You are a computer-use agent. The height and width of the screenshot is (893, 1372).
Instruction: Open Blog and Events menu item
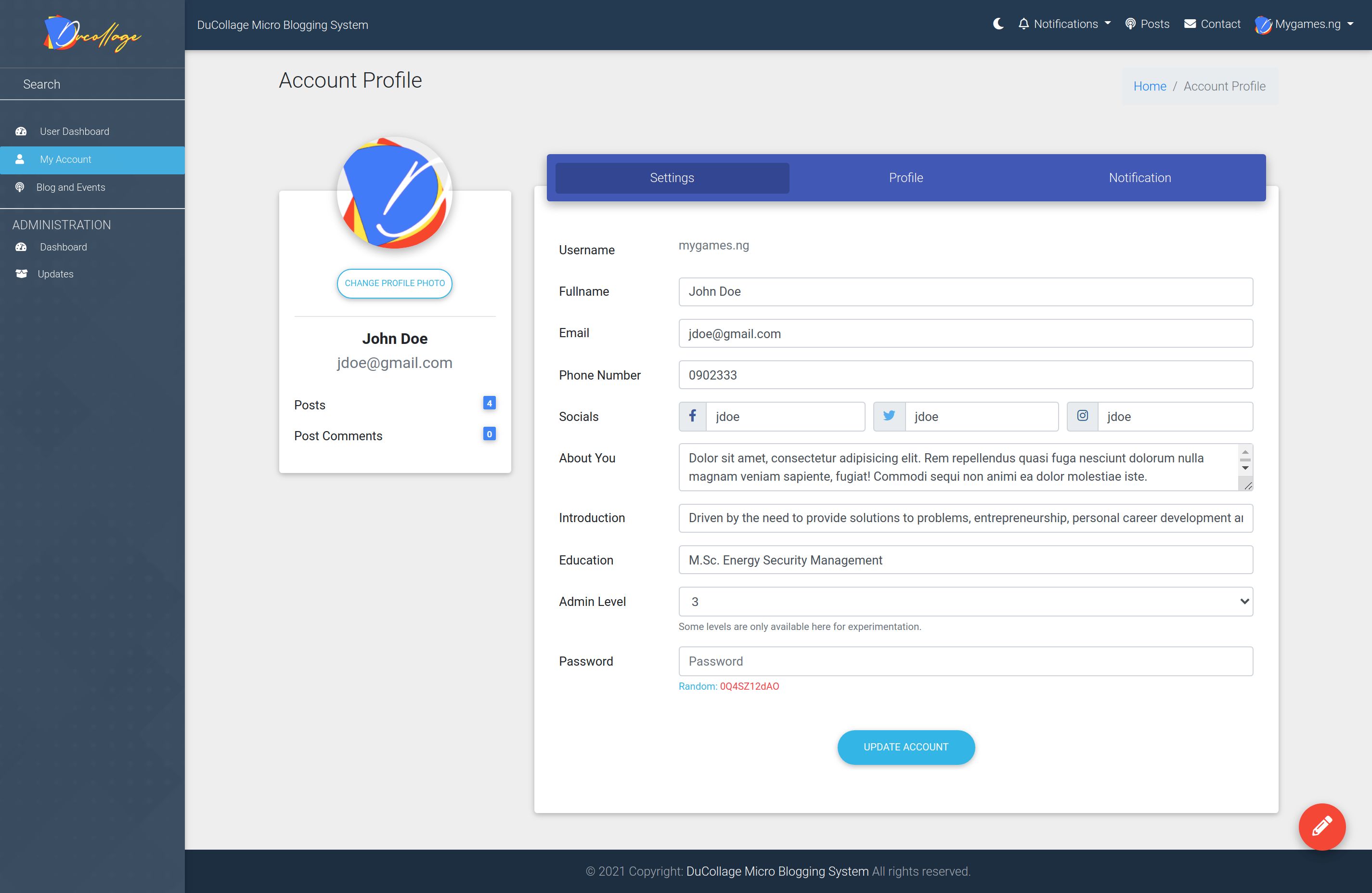[92, 187]
